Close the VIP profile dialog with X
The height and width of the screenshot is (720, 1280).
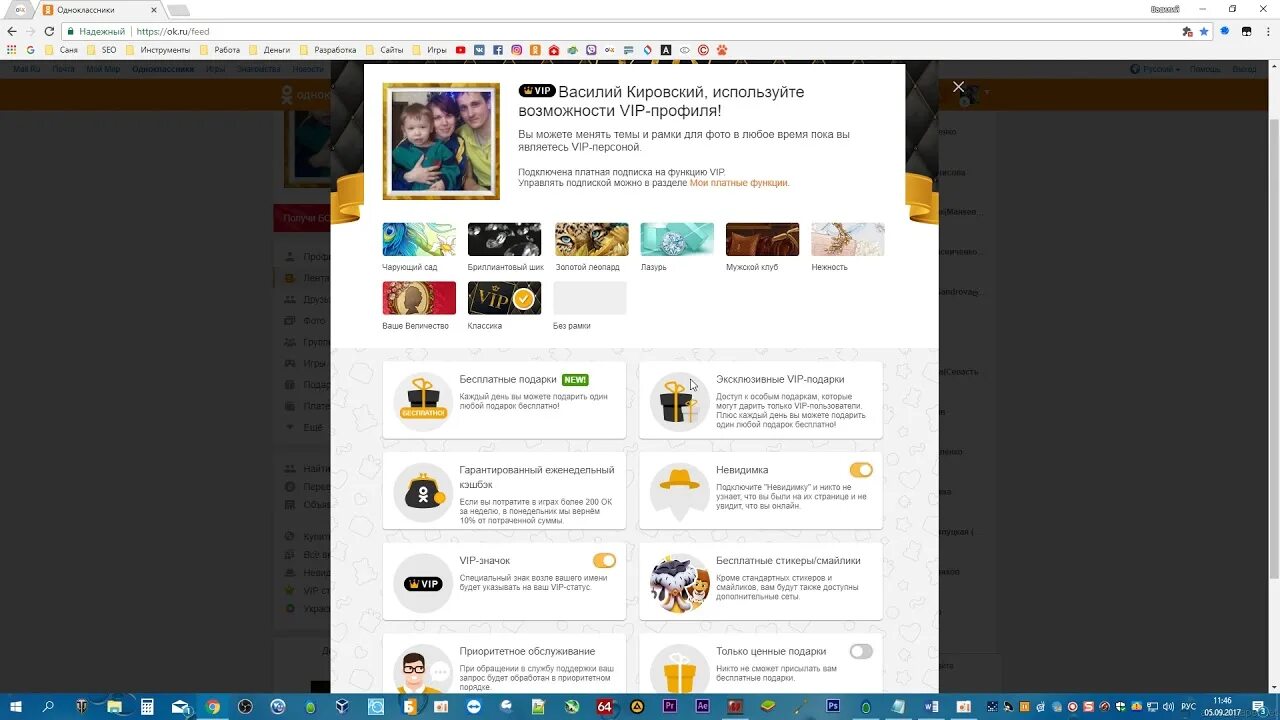958,87
